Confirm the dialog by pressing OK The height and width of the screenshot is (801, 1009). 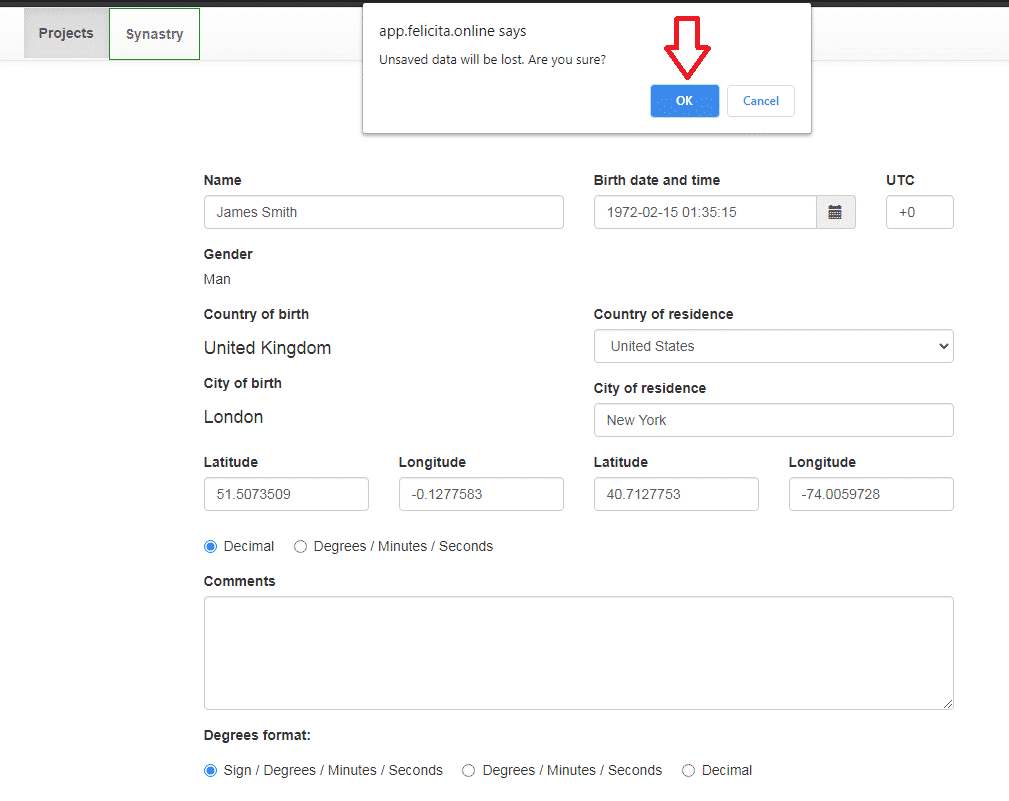coord(684,101)
